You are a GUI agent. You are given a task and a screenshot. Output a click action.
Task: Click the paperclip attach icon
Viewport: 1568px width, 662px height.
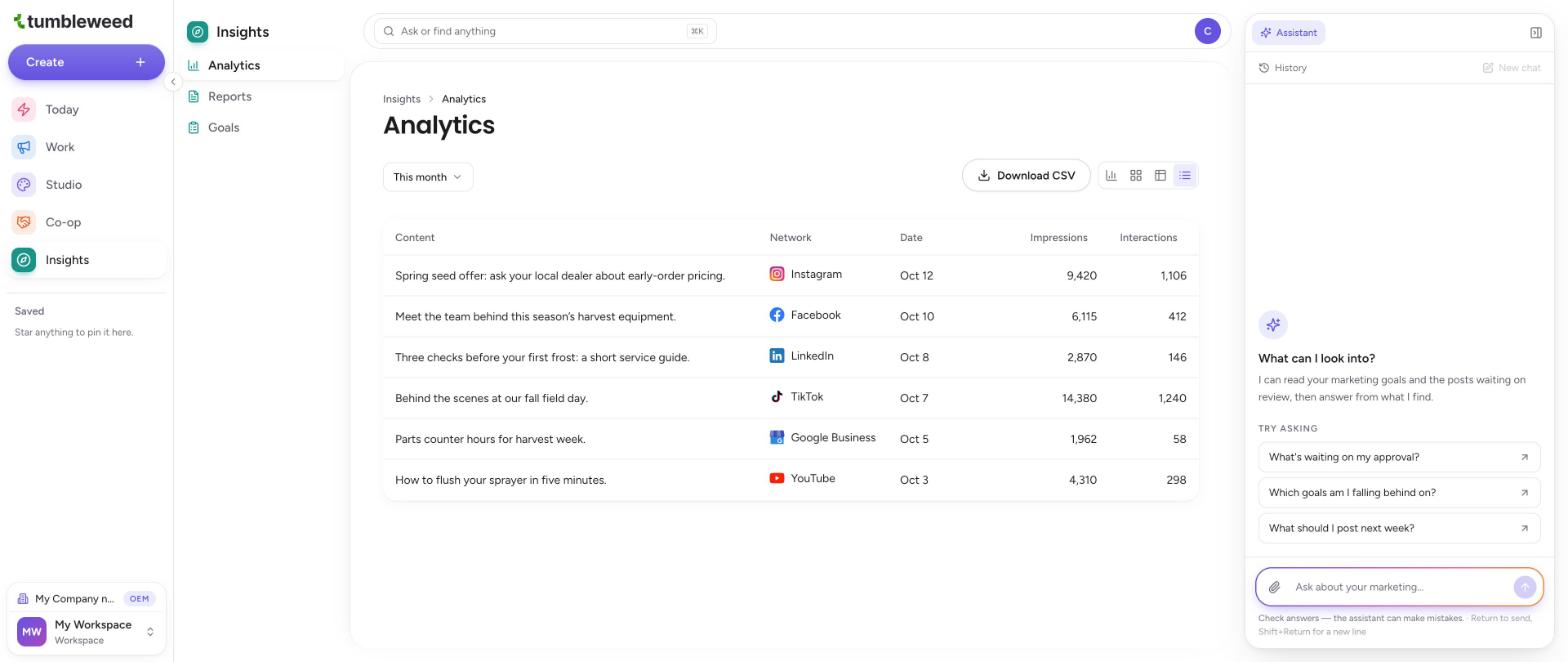(x=1274, y=588)
